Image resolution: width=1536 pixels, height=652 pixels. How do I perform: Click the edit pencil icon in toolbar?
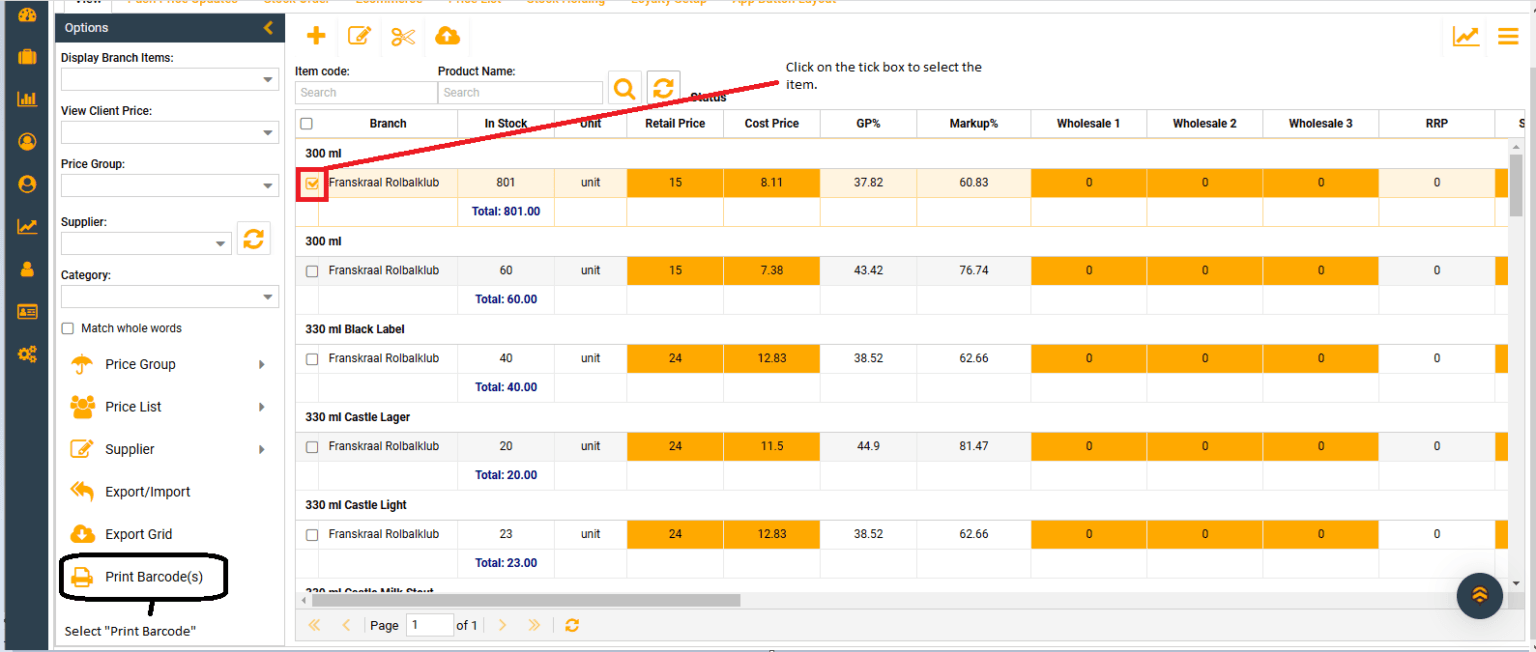(359, 37)
